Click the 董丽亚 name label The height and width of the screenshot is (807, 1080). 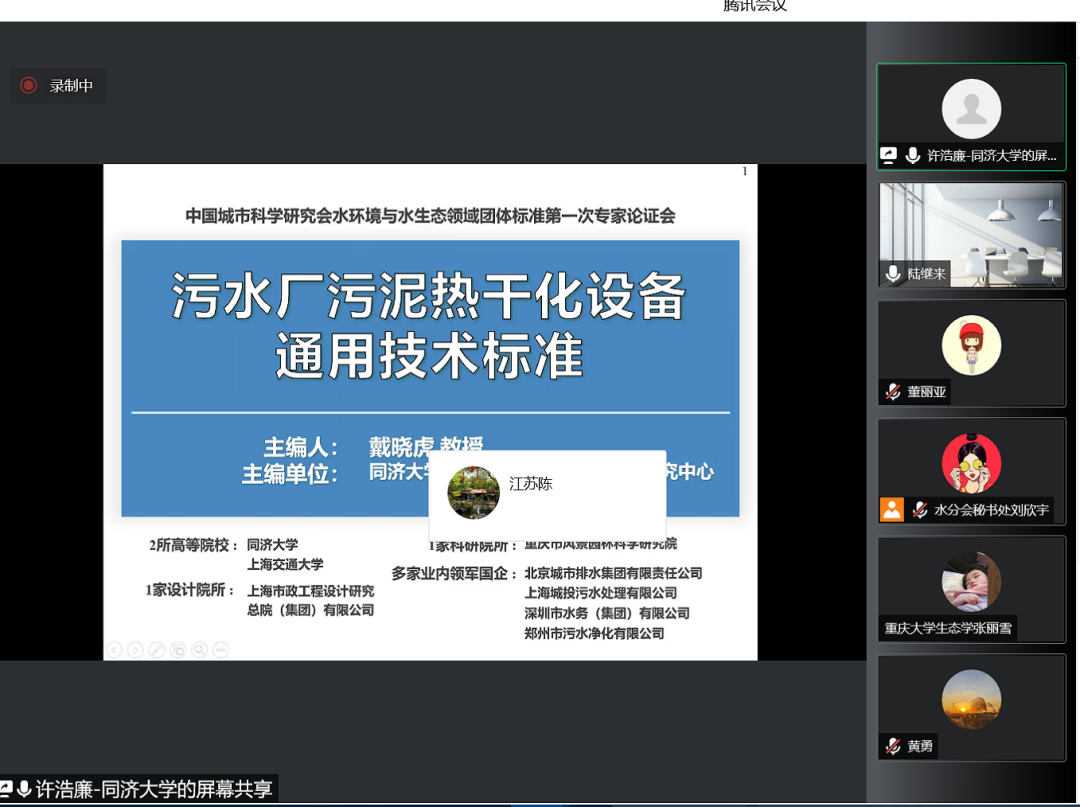pyautogui.click(x=926, y=392)
